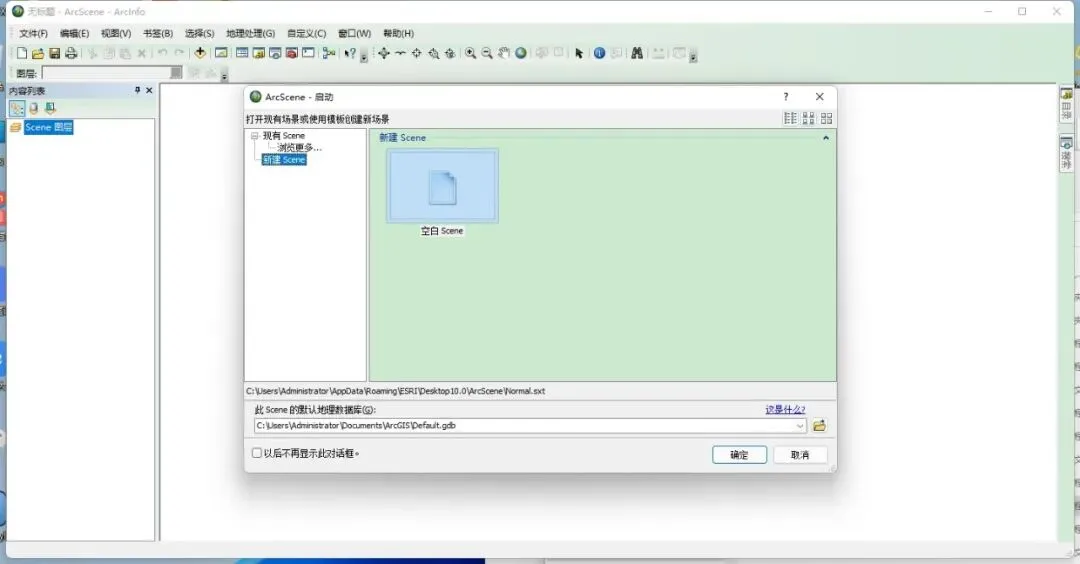Switch contents list to visibility view

coord(50,108)
